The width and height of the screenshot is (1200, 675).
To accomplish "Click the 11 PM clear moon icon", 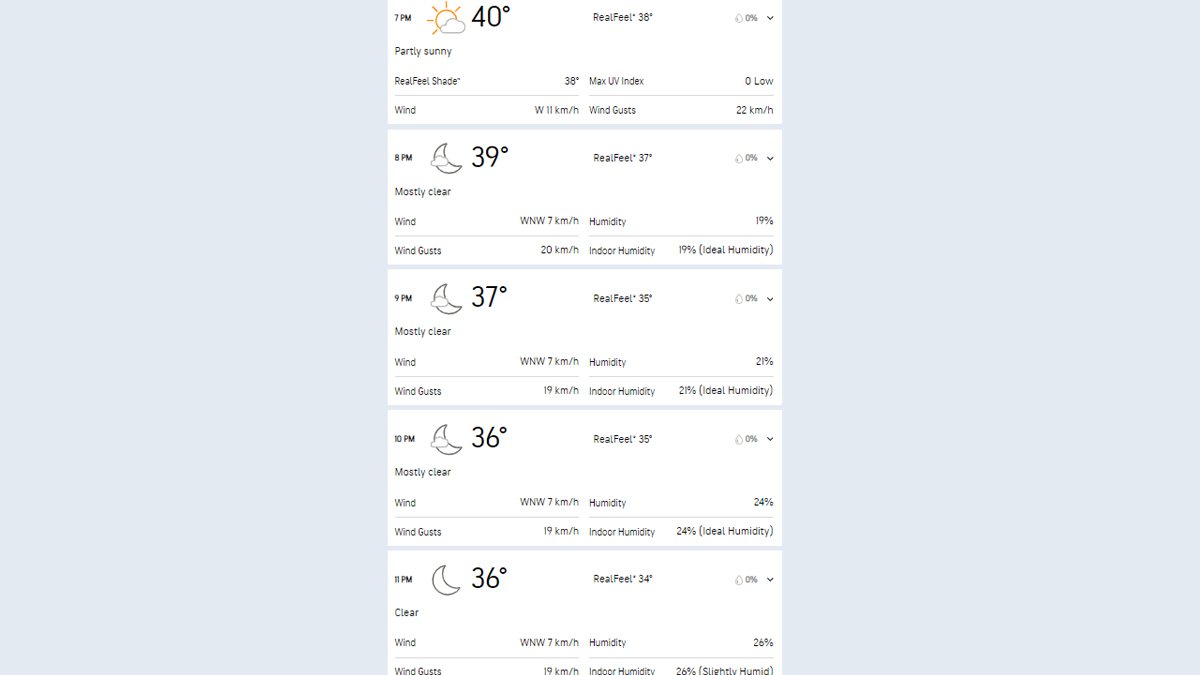I will pyautogui.click(x=446, y=579).
